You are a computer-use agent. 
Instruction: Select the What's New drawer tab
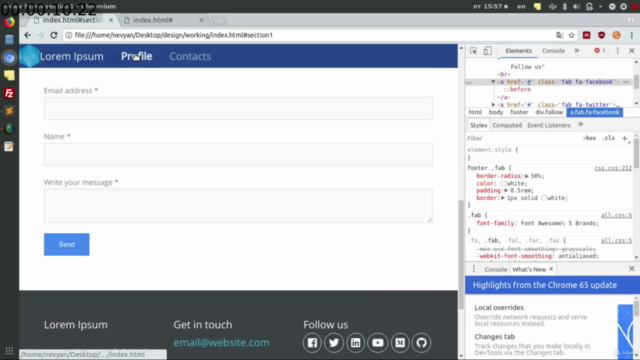point(529,269)
